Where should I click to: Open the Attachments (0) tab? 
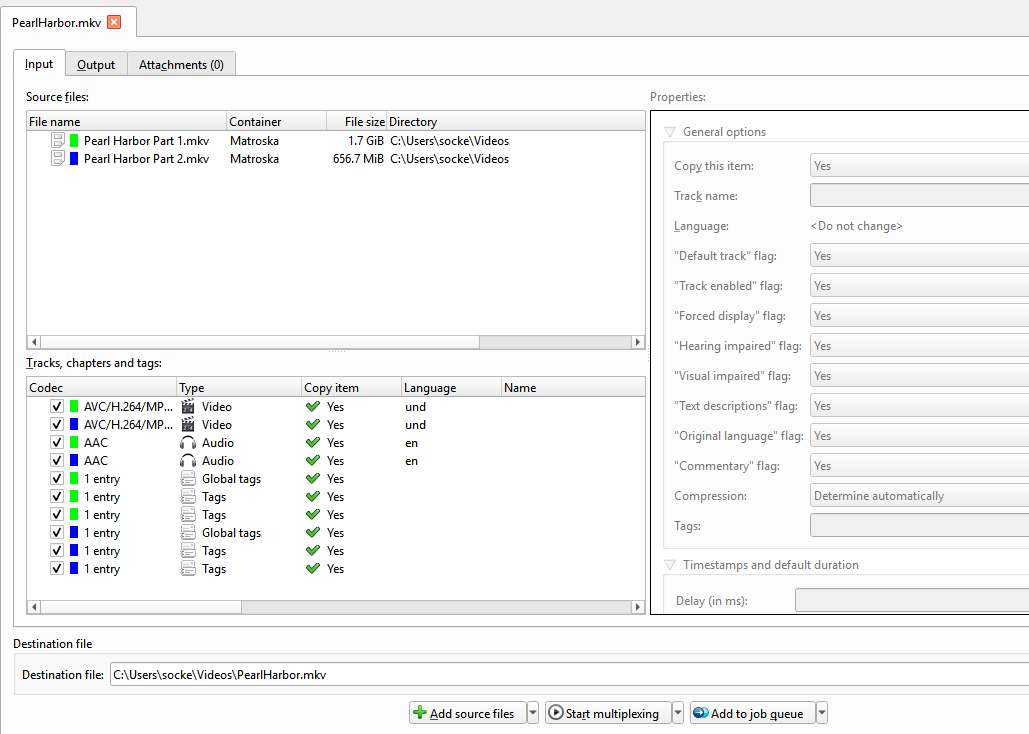pos(181,64)
